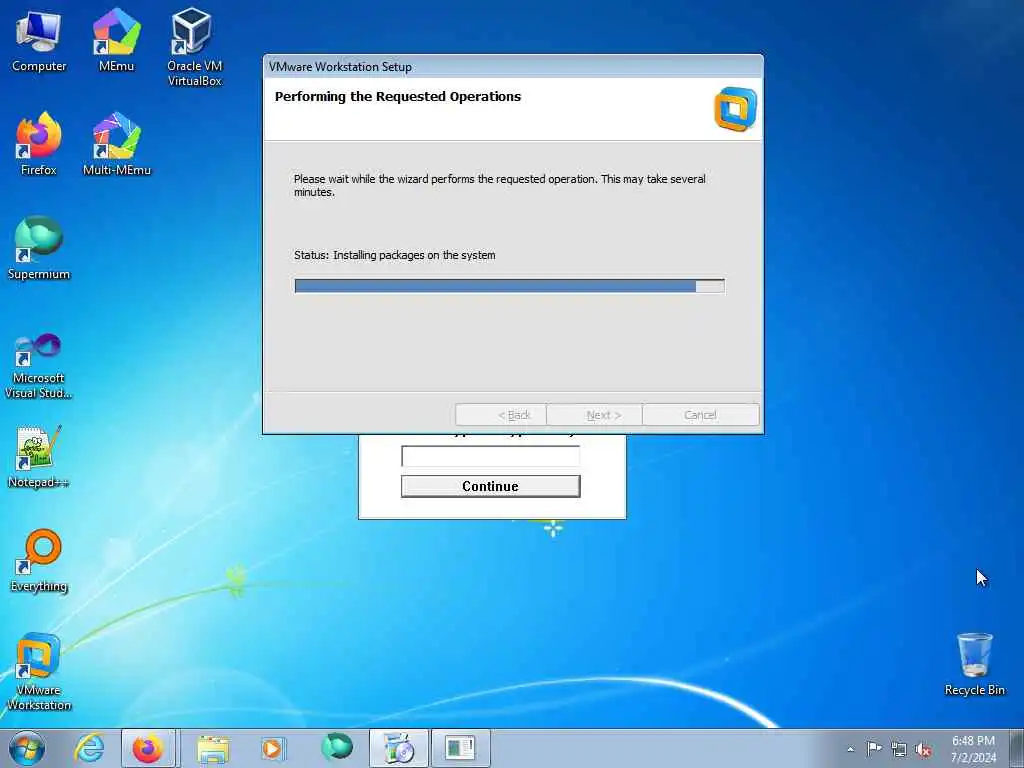Click the installation progress bar
1024x768 pixels.
pos(509,286)
